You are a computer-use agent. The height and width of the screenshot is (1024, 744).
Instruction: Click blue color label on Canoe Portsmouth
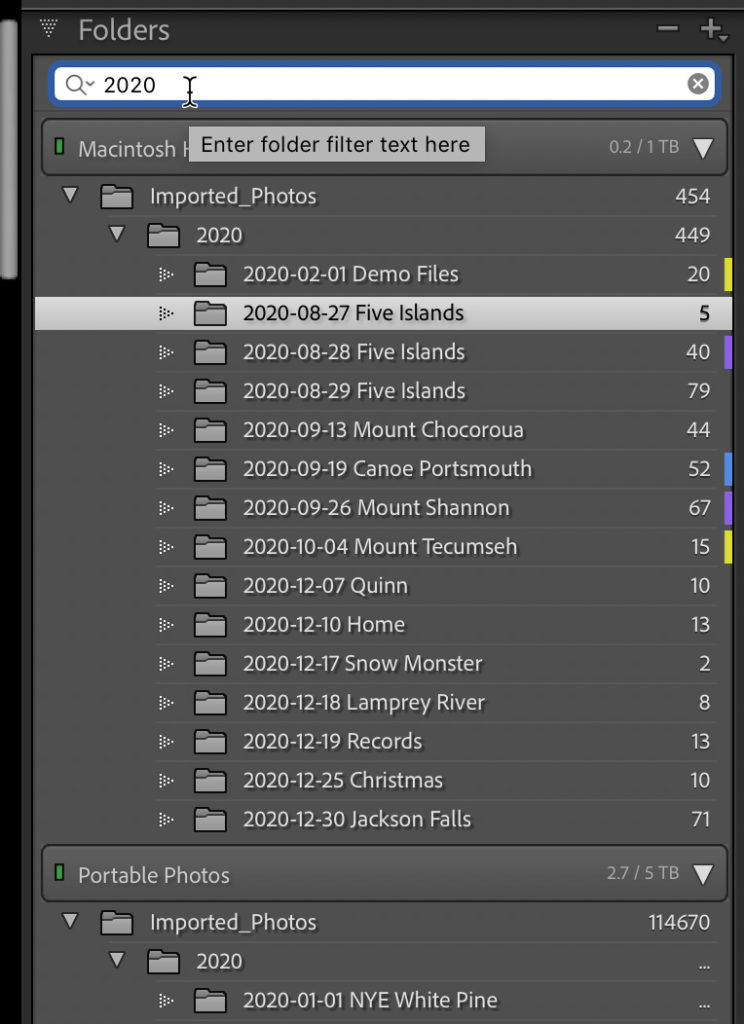click(728, 469)
